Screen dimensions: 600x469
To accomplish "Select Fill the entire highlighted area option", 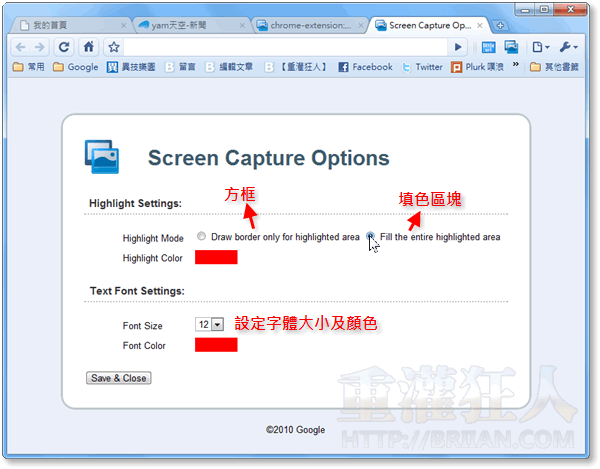I will click(371, 237).
